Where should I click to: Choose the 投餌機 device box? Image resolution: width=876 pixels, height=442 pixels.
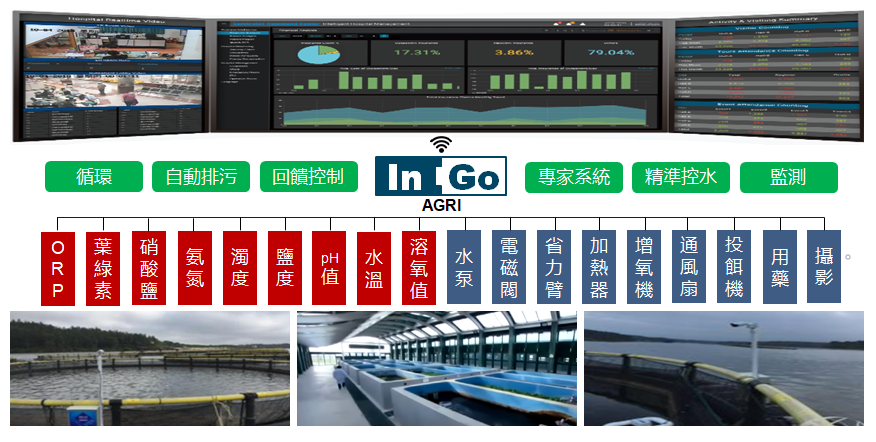point(734,268)
